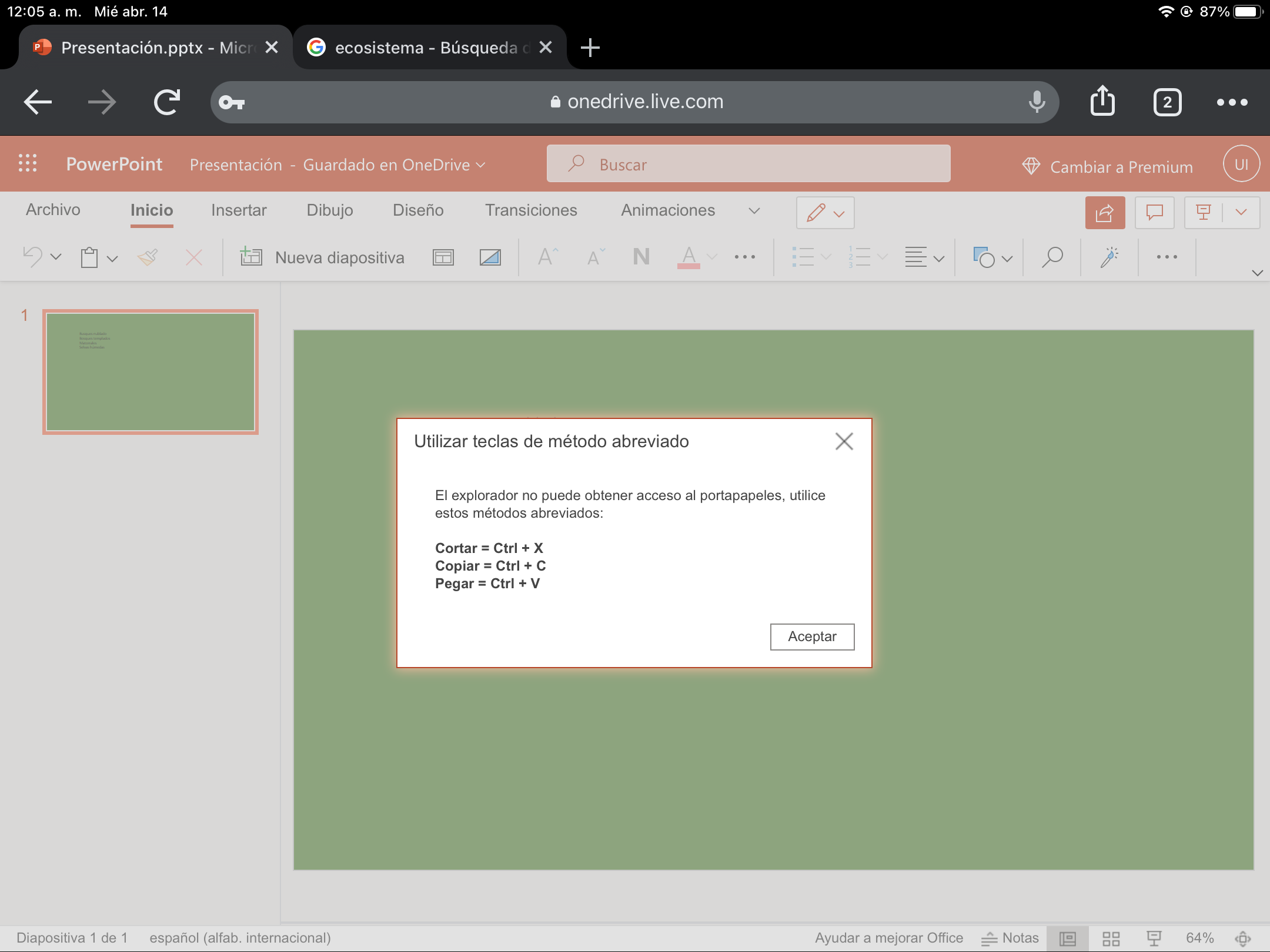This screenshot has width=1270, height=952.
Task: Open the app launcher grid
Action: coord(28,163)
